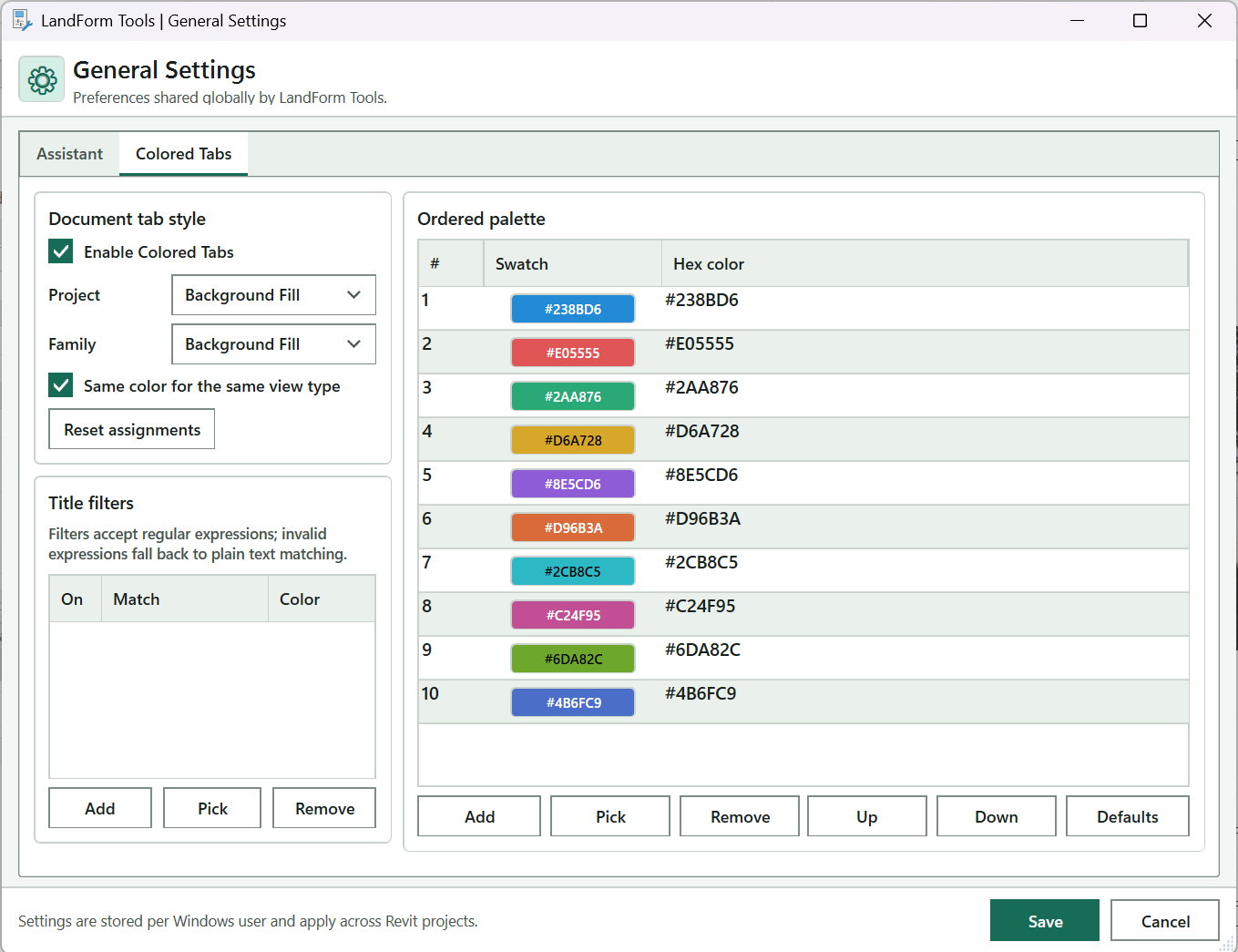This screenshot has height=952, width=1238.
Task: Click Reset assignments button
Action: click(132, 429)
